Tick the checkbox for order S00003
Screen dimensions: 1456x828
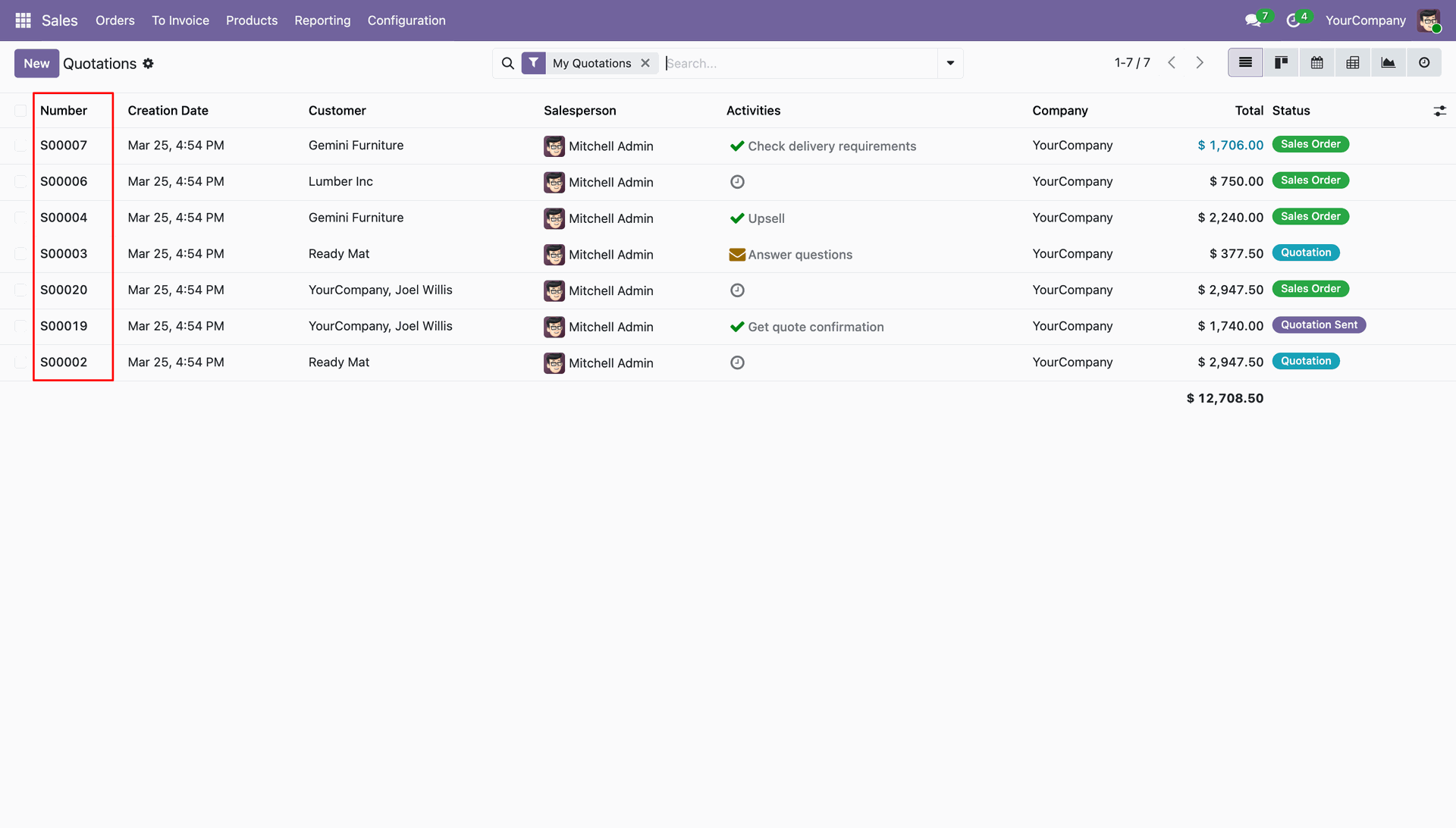point(20,254)
